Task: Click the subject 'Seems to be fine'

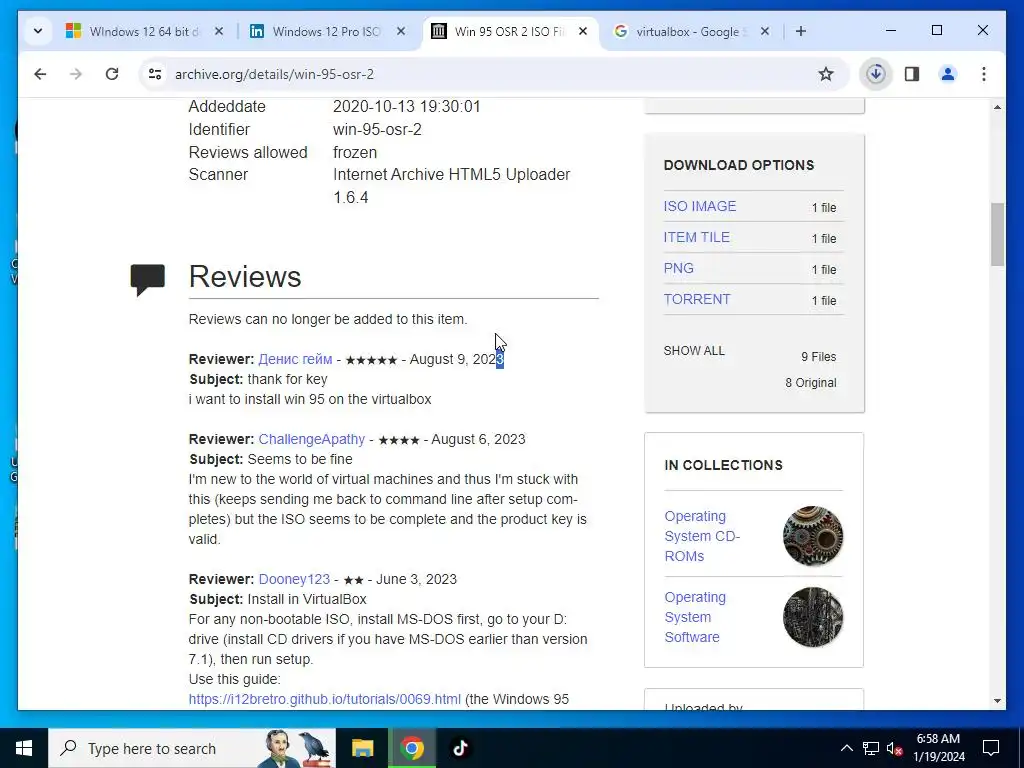Action: click(x=300, y=459)
